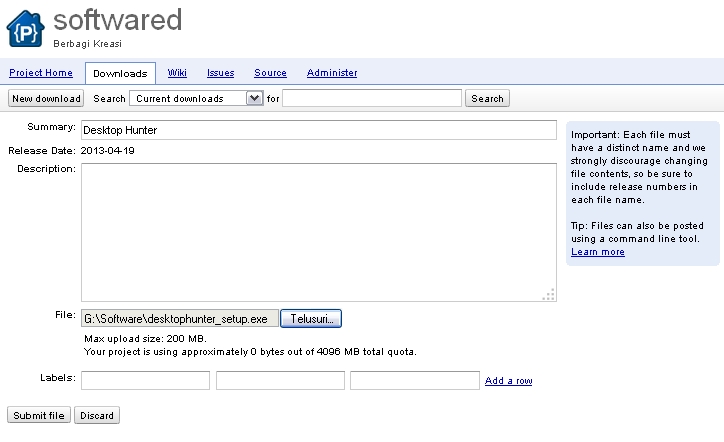724x442 pixels.
Task: Focus the second Labels field
Action: coord(280,381)
